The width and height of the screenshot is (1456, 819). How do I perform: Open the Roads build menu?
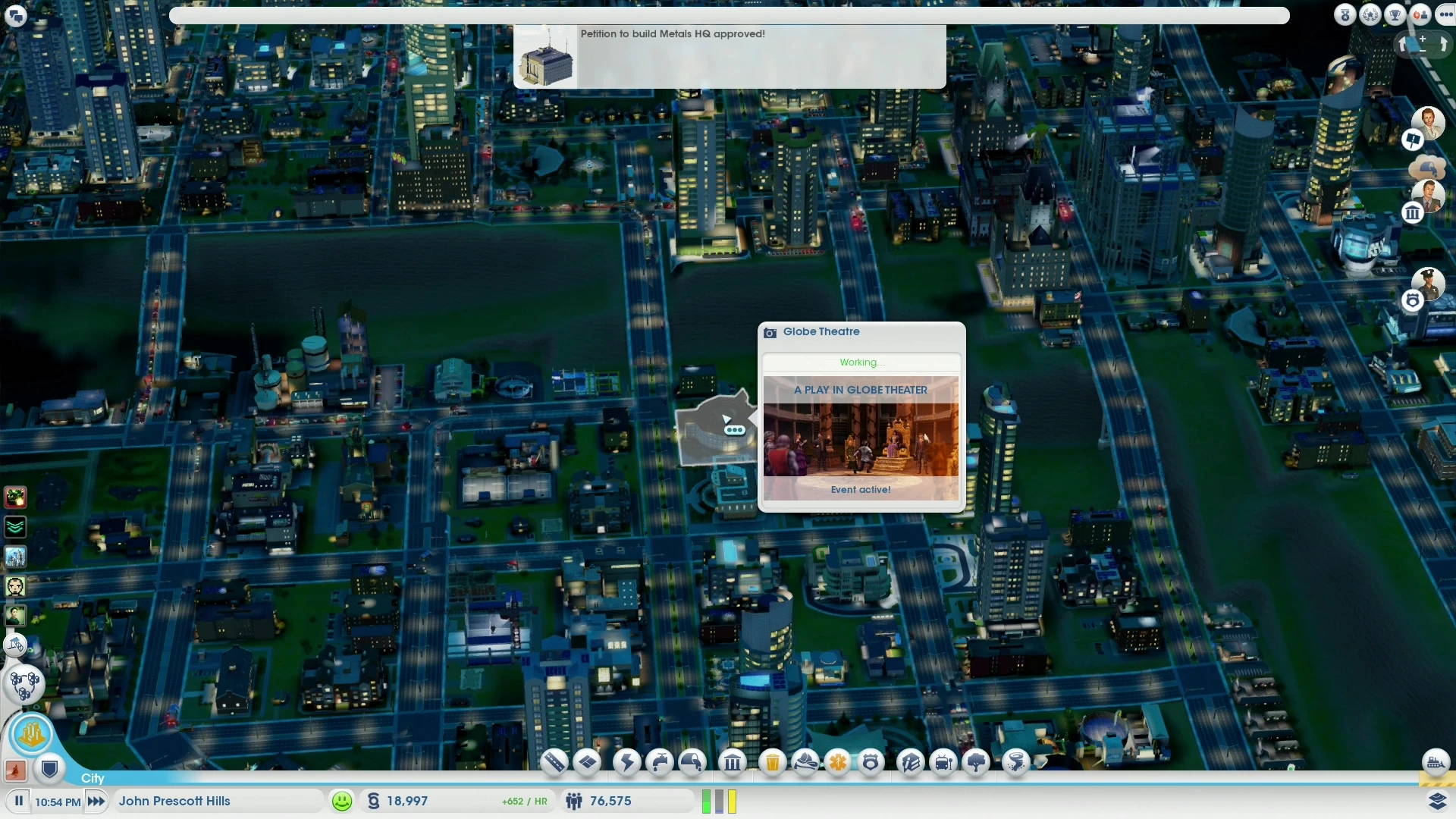coord(554,761)
